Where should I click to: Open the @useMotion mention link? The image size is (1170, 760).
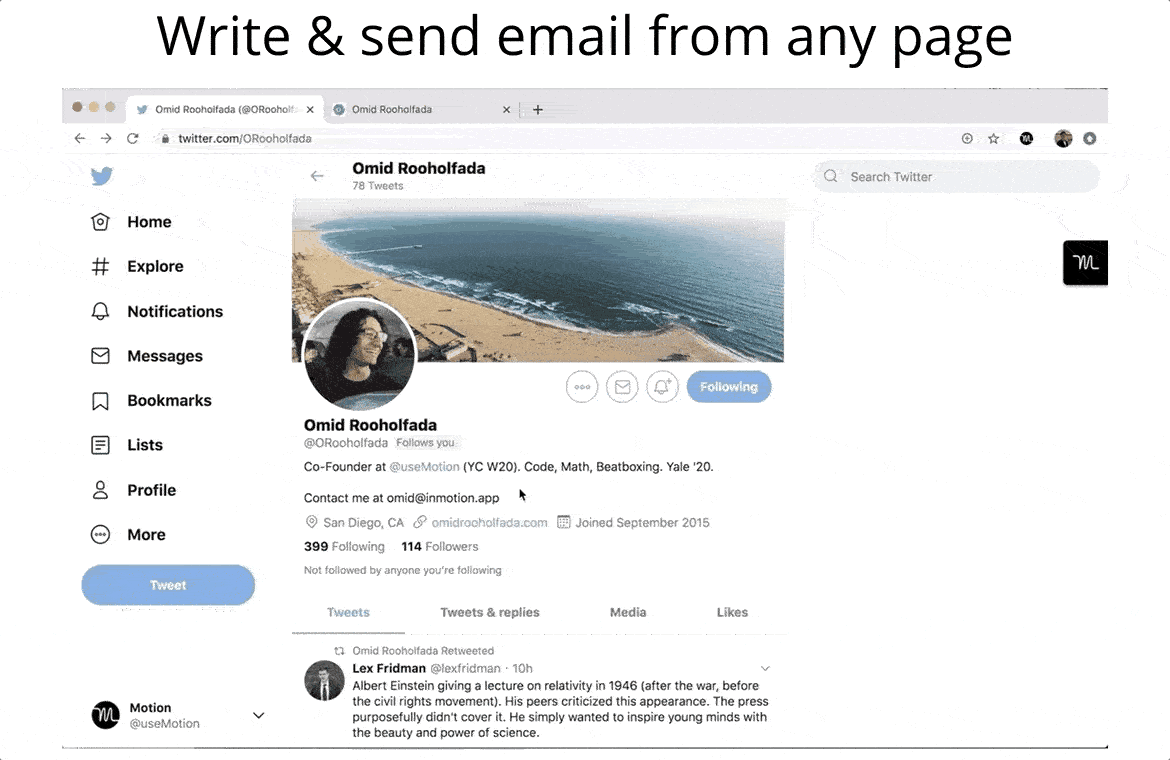[x=425, y=467]
